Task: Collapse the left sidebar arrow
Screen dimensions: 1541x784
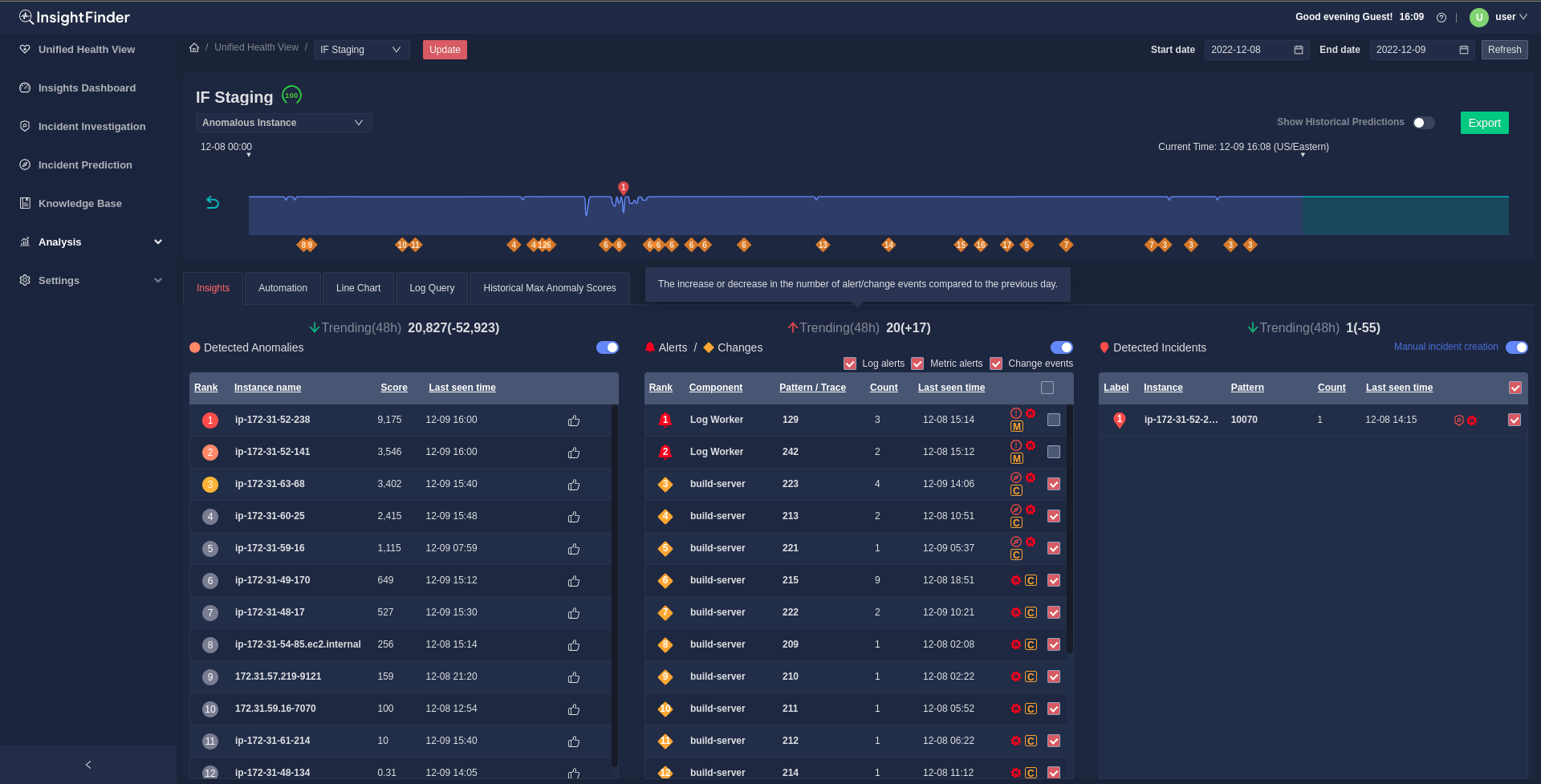Action: pos(88,765)
